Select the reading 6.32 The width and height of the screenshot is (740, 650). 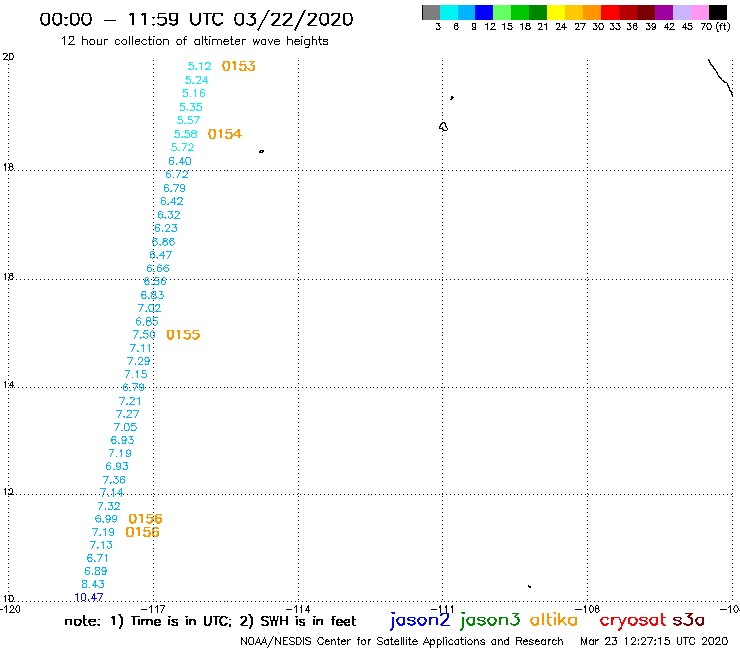point(169,215)
